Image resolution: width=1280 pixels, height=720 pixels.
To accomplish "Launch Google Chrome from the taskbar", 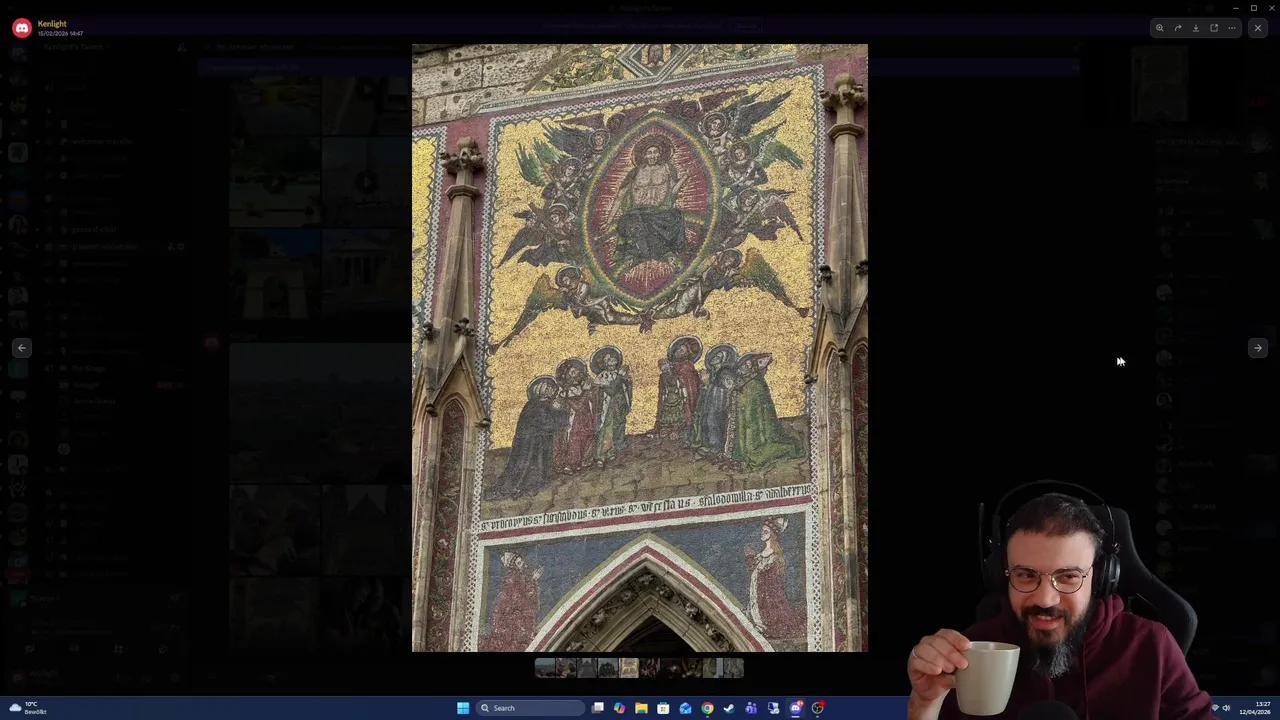I will pos(707,708).
